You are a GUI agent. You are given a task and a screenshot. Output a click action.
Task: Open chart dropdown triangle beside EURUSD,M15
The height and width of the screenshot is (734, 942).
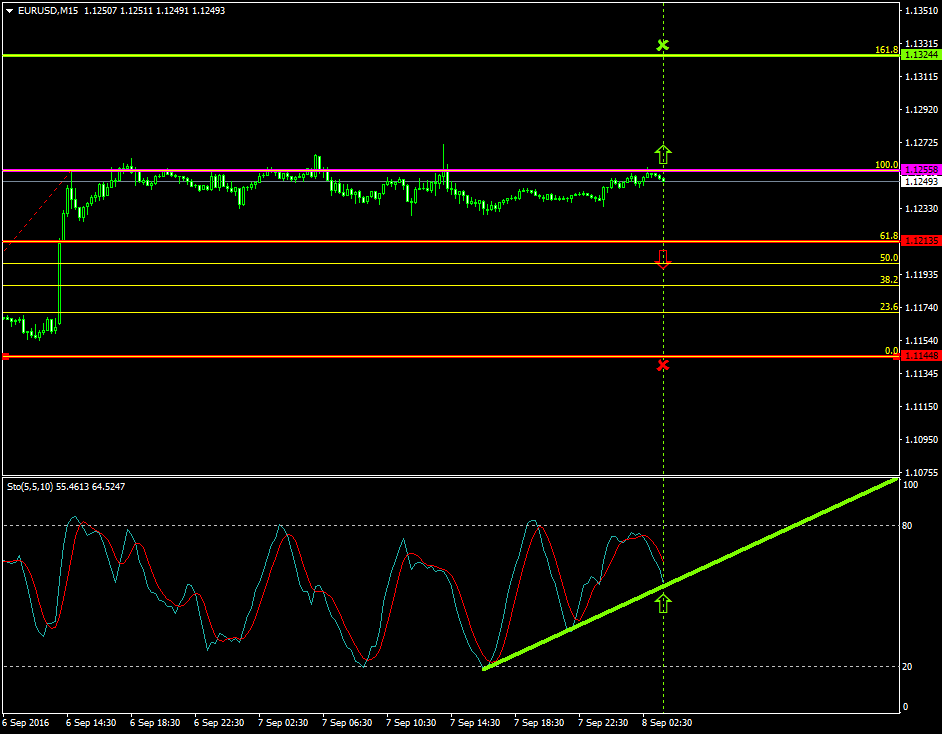9,11
